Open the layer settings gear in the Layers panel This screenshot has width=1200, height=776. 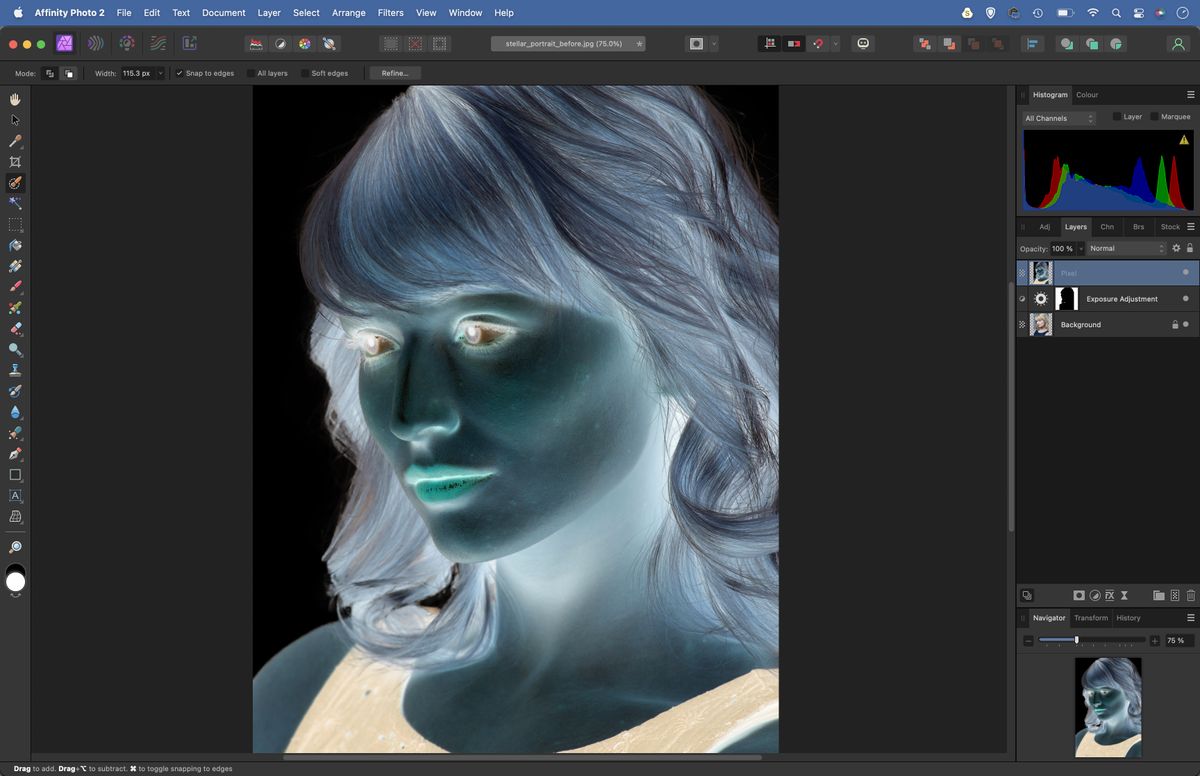[1176, 248]
